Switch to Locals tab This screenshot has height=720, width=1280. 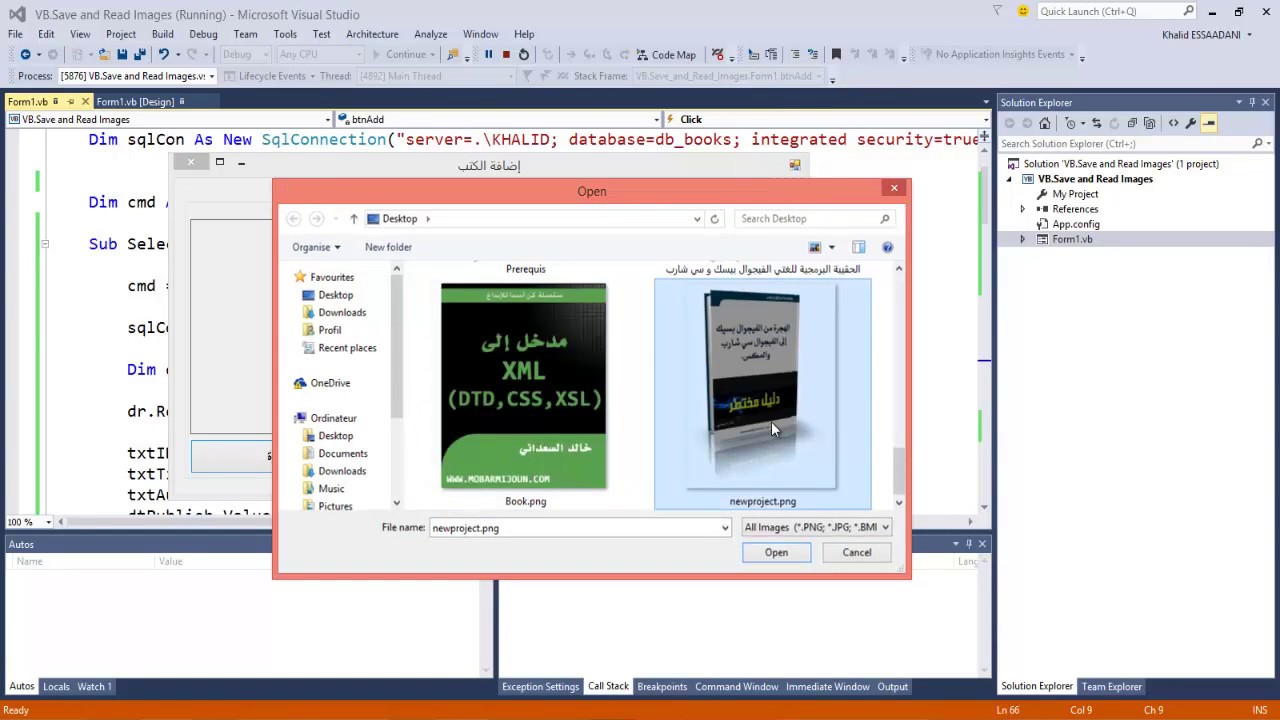click(x=56, y=687)
